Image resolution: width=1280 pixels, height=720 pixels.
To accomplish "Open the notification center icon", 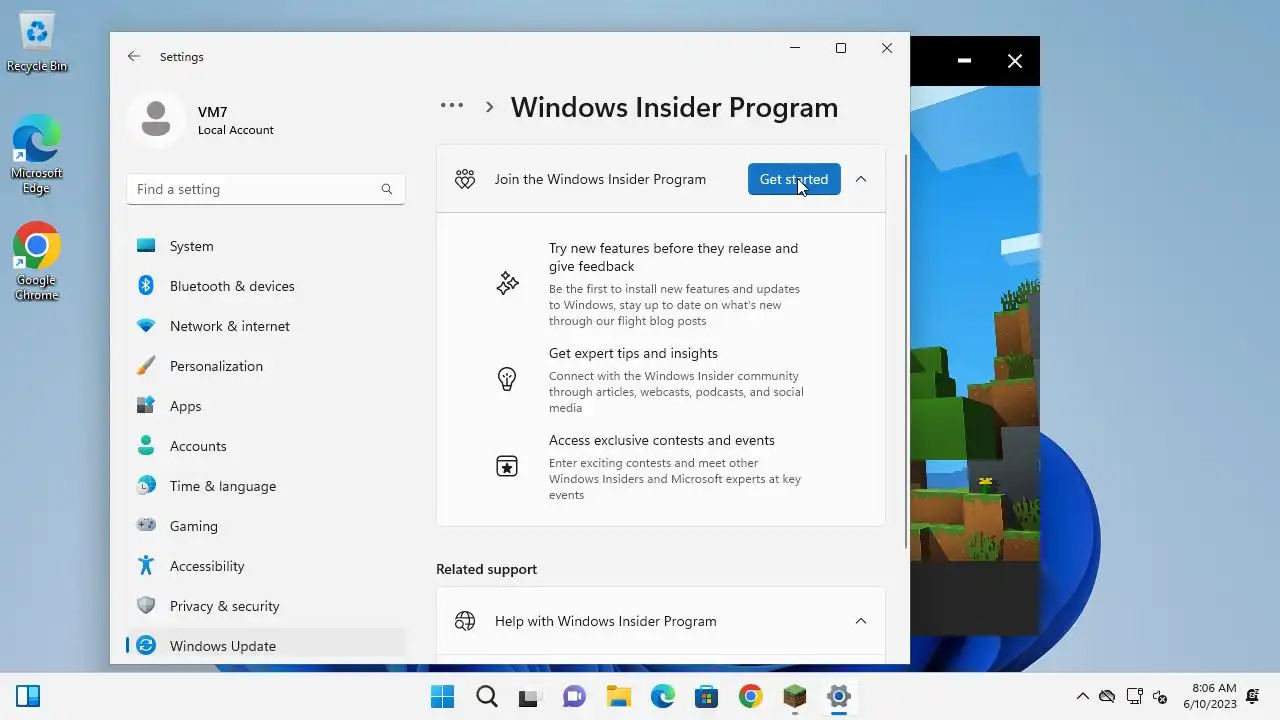I will click(x=1253, y=696).
